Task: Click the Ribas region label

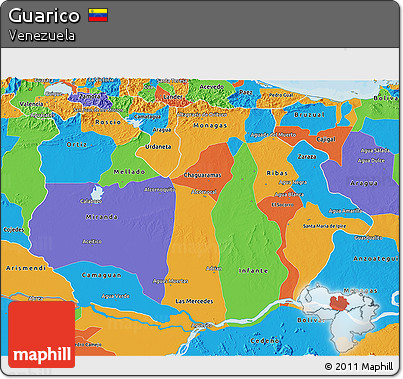Action: click(277, 173)
